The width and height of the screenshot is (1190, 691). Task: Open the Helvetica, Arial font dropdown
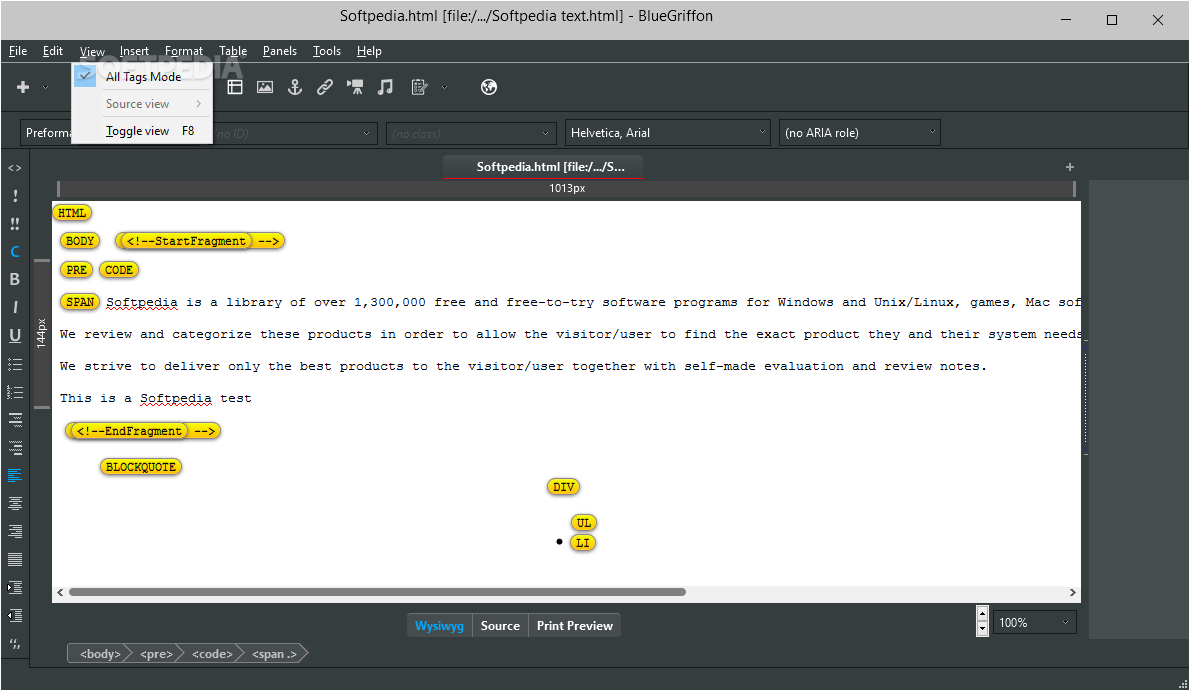click(667, 133)
